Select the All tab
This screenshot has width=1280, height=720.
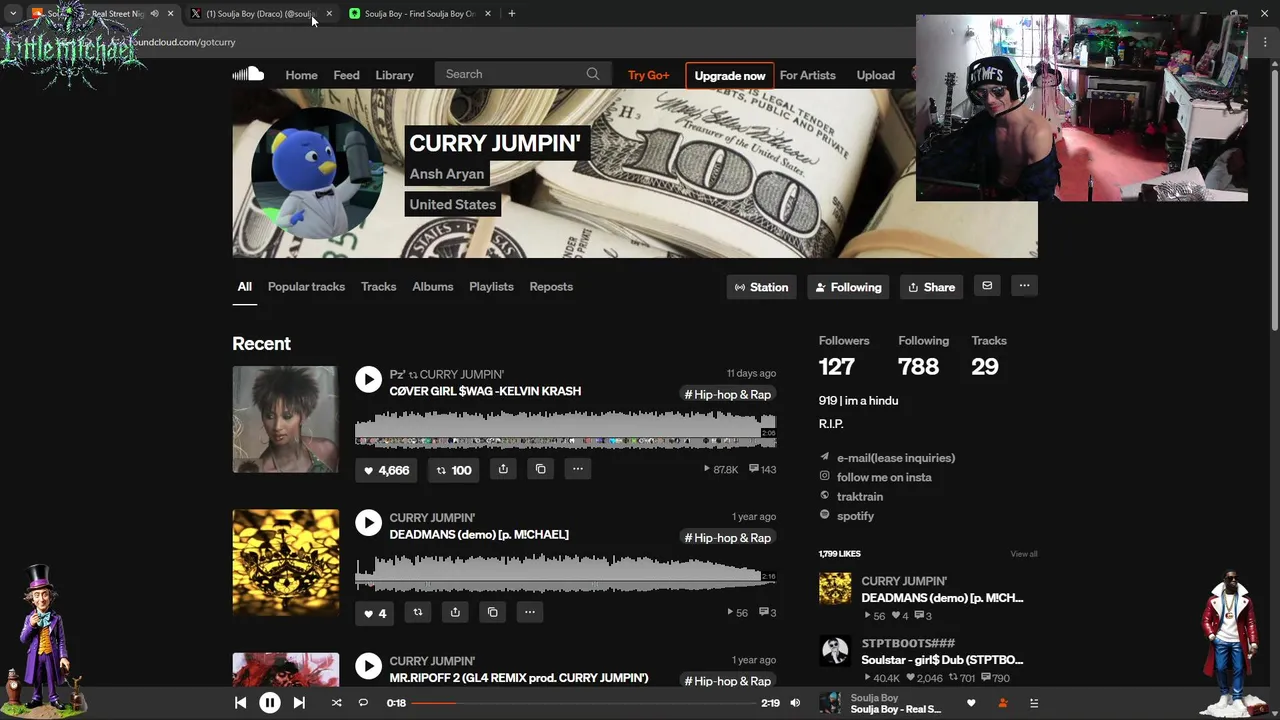(244, 286)
